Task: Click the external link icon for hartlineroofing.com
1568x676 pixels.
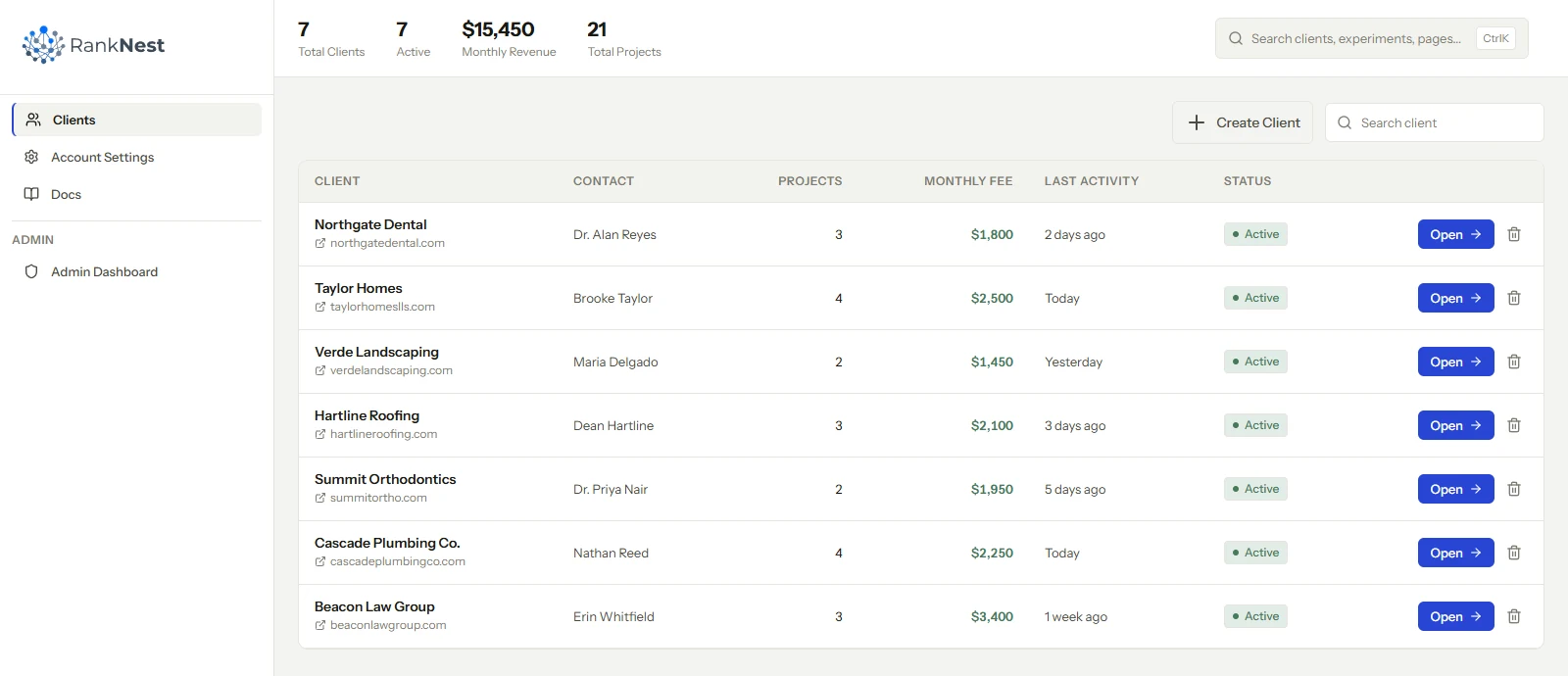Action: [320, 434]
